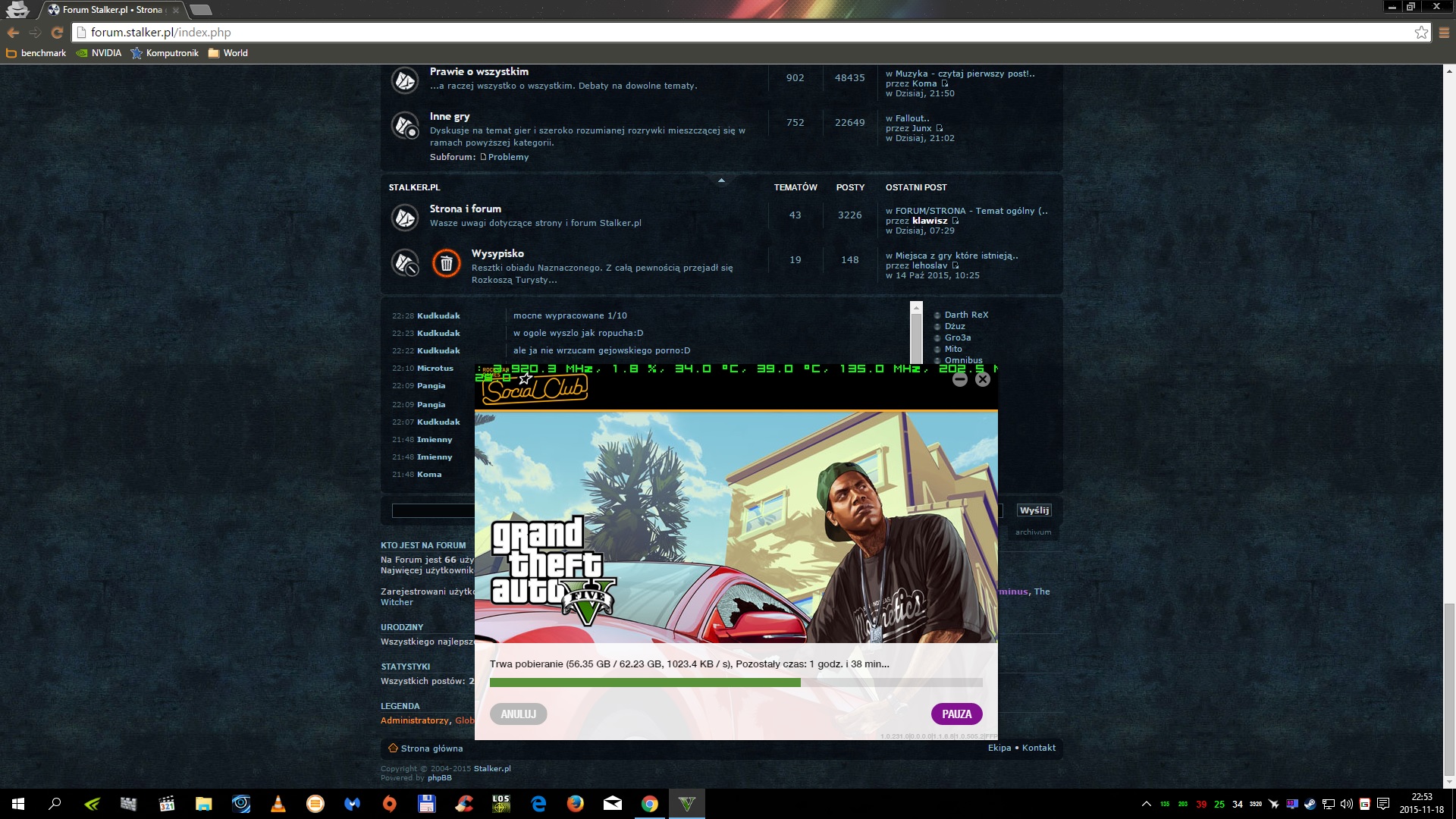Pause download with PAUZA button
The image size is (1456, 819).
pos(957,714)
